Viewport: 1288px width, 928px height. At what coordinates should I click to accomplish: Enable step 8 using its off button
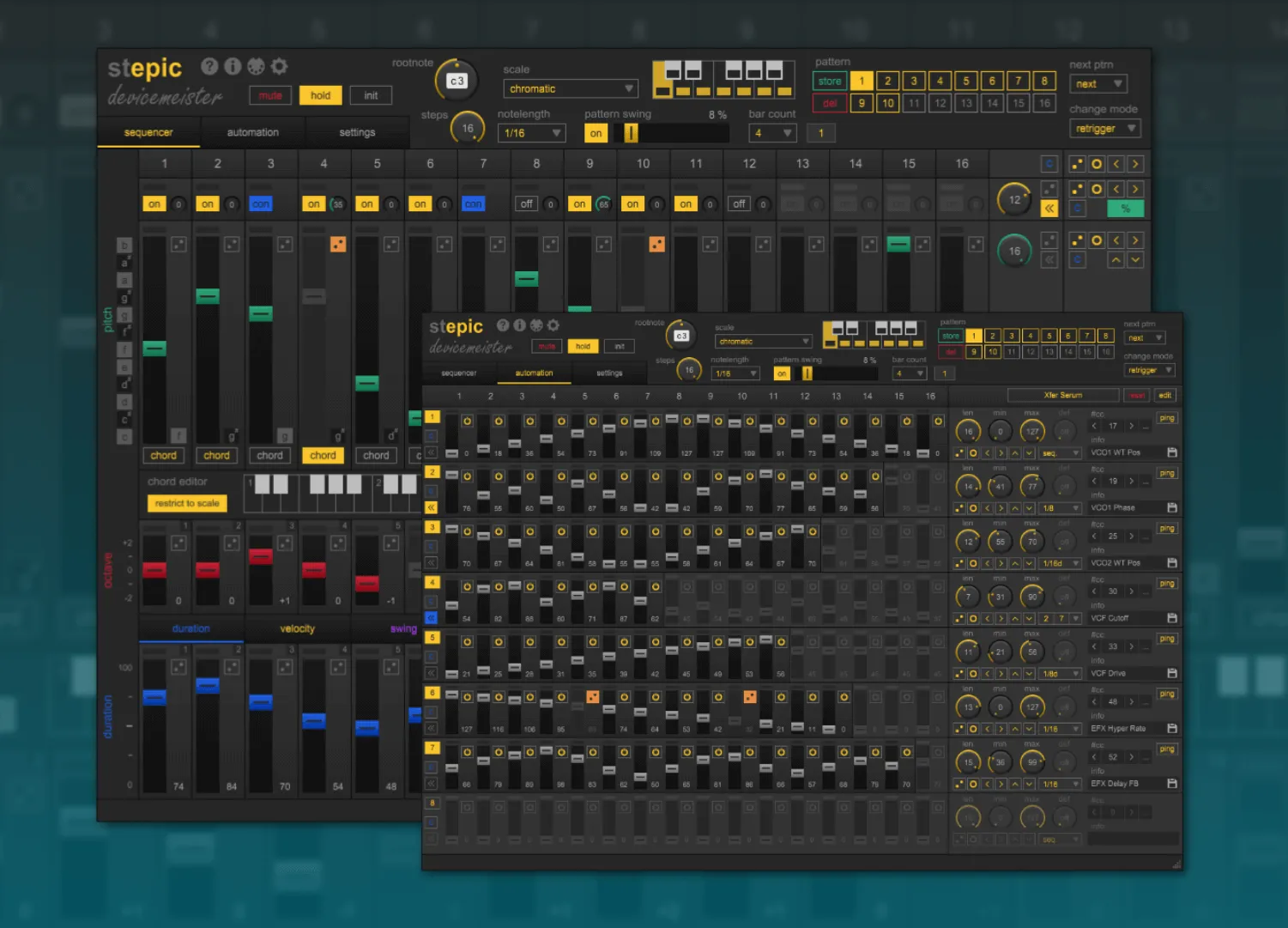527,204
